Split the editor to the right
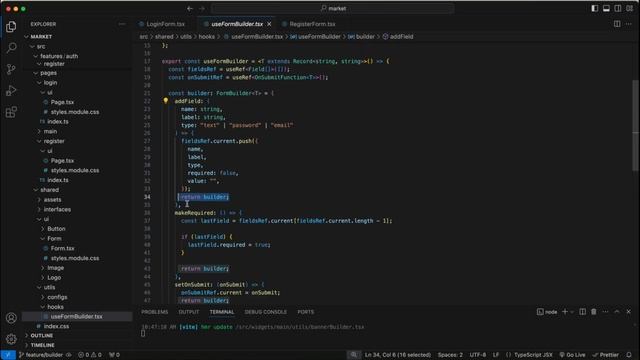Image resolution: width=640 pixels, height=360 pixels. [617, 24]
